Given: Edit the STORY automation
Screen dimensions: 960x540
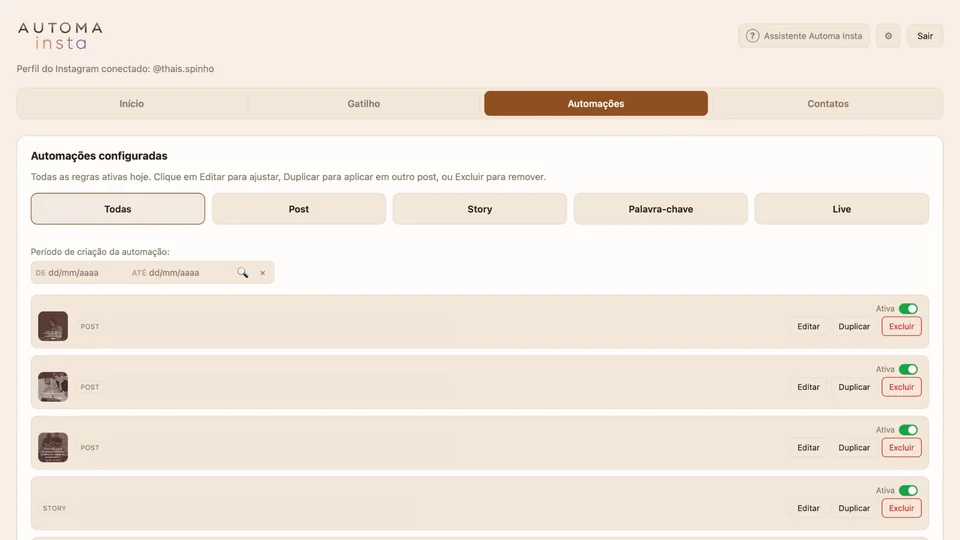Looking at the screenshot, I should pyautogui.click(x=808, y=508).
